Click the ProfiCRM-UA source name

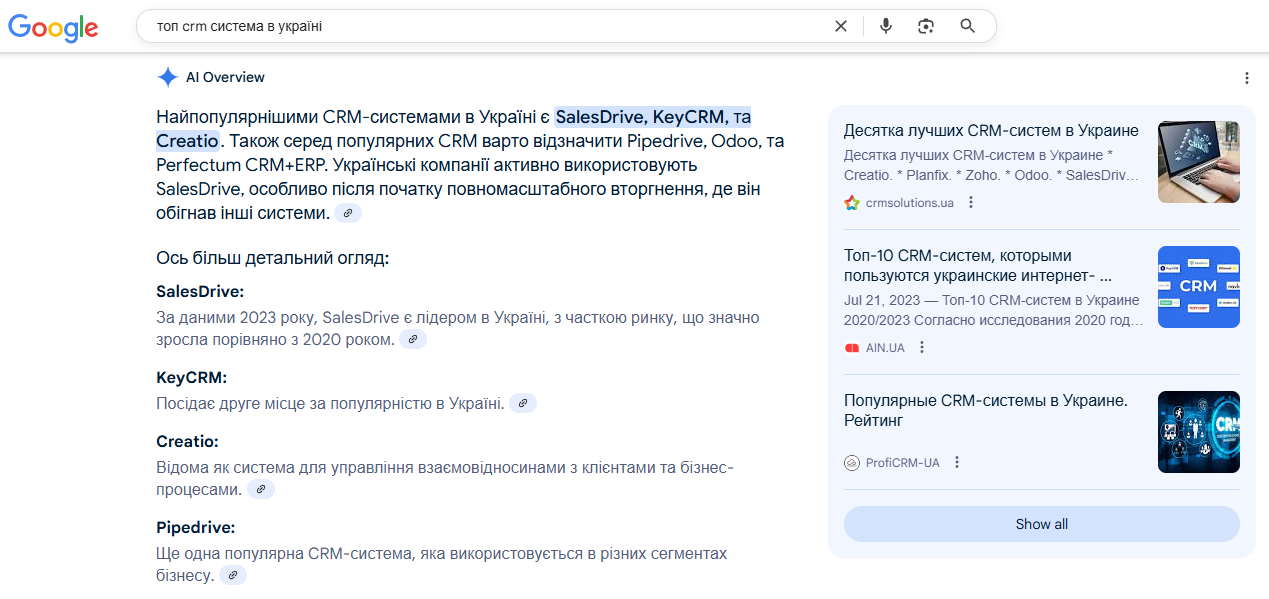click(903, 463)
